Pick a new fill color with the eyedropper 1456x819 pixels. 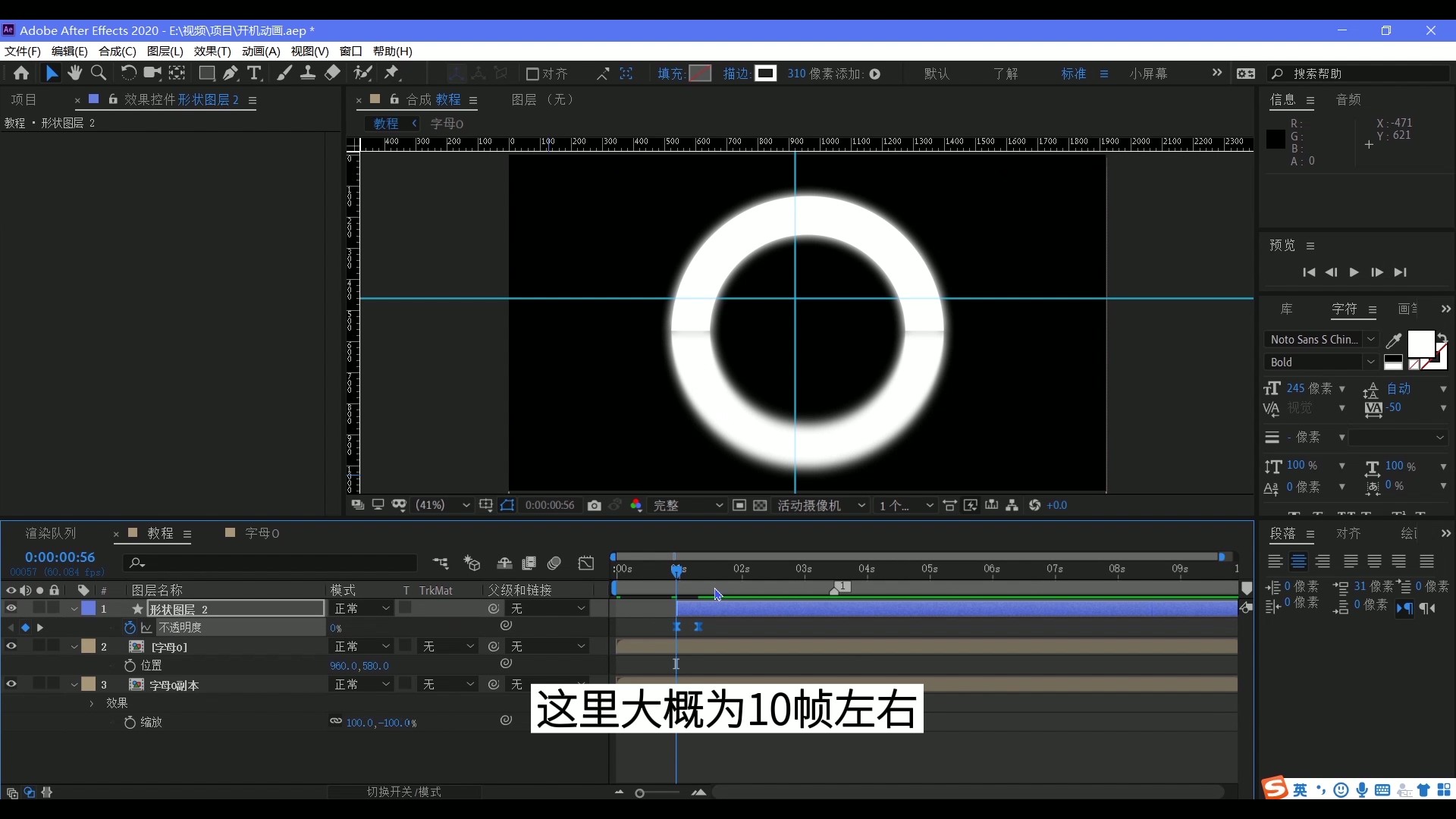point(1394,340)
